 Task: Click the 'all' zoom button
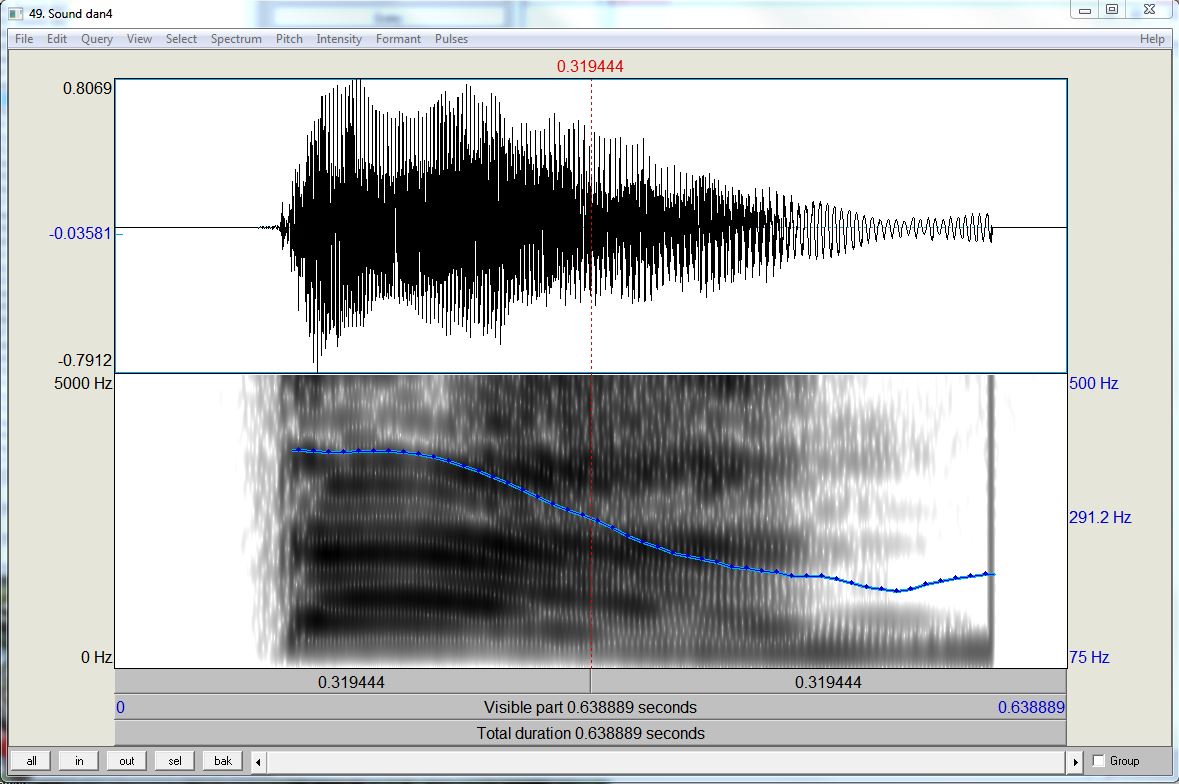click(x=32, y=761)
